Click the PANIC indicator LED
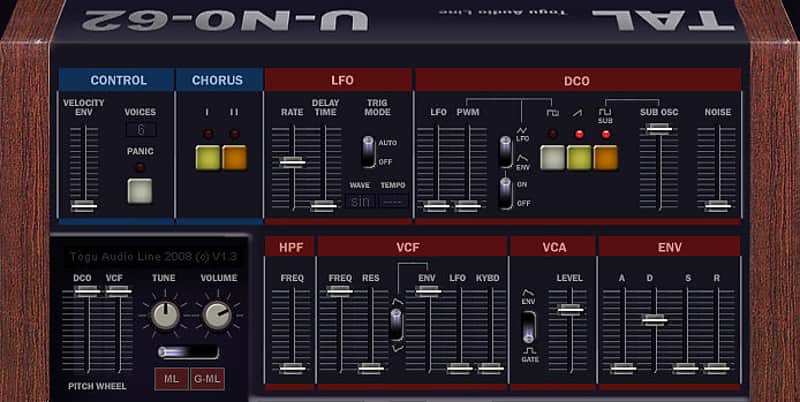This screenshot has height=402, width=800. pyautogui.click(x=140, y=167)
